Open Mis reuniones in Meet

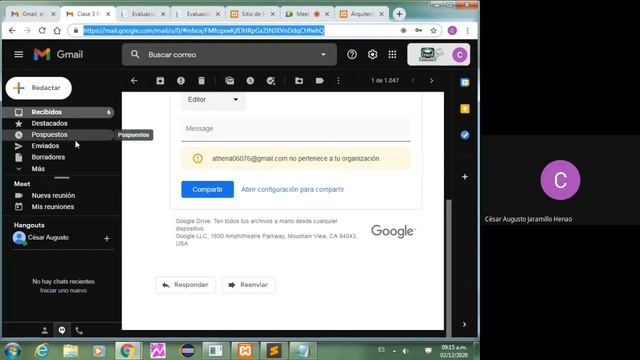53,207
